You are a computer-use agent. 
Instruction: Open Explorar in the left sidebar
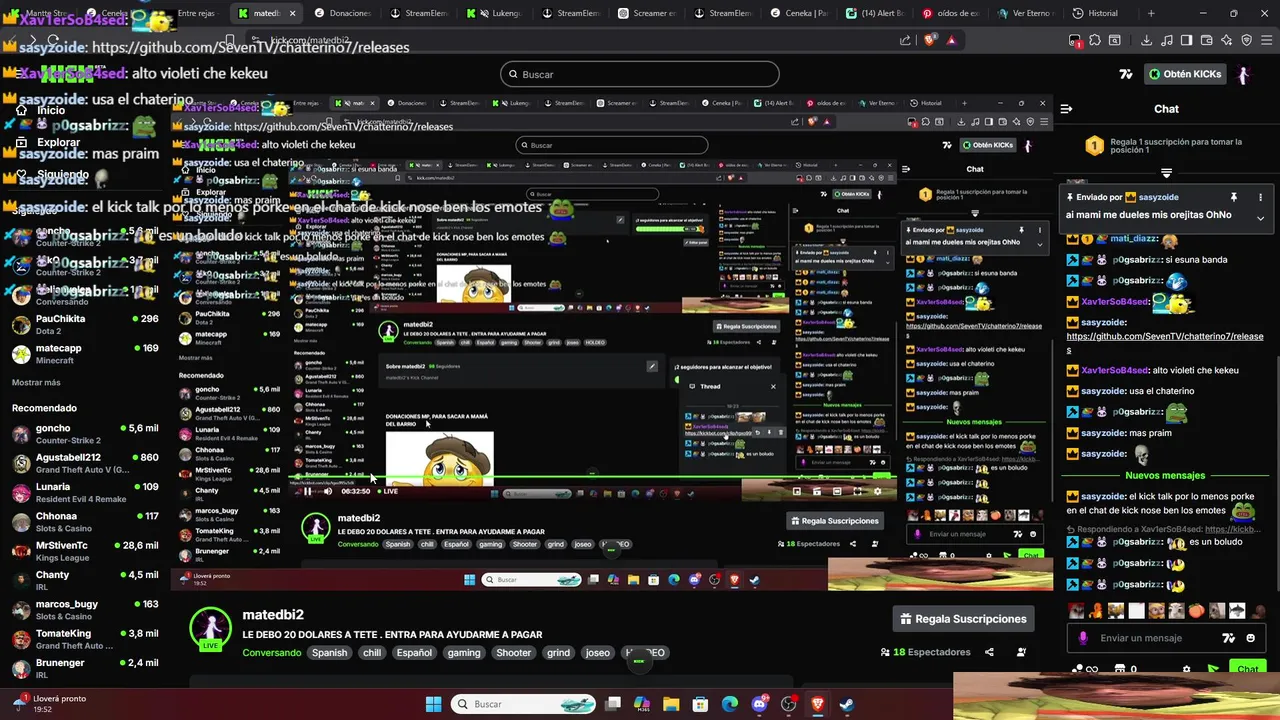[48, 142]
